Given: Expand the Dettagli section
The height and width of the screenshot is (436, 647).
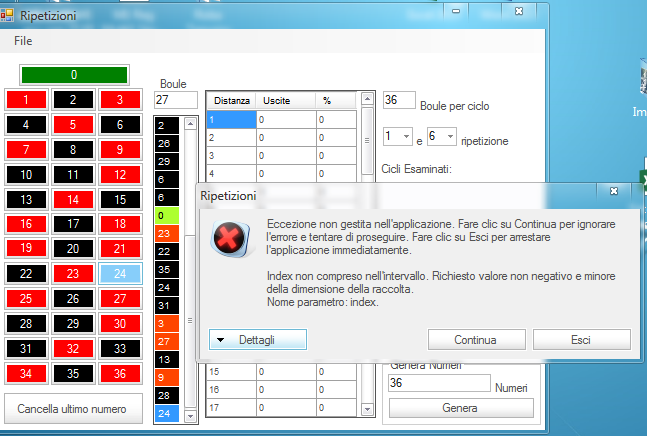Looking at the screenshot, I should (258, 340).
